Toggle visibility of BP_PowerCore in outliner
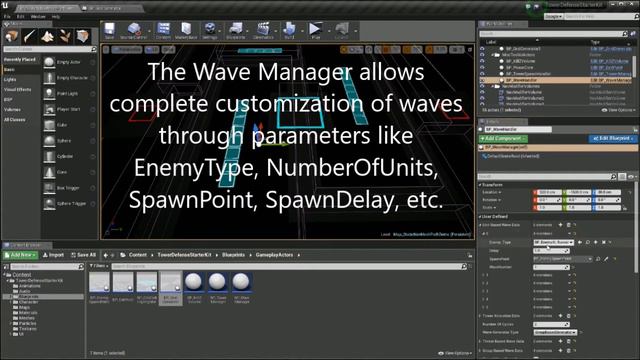 pyautogui.click(x=482, y=67)
